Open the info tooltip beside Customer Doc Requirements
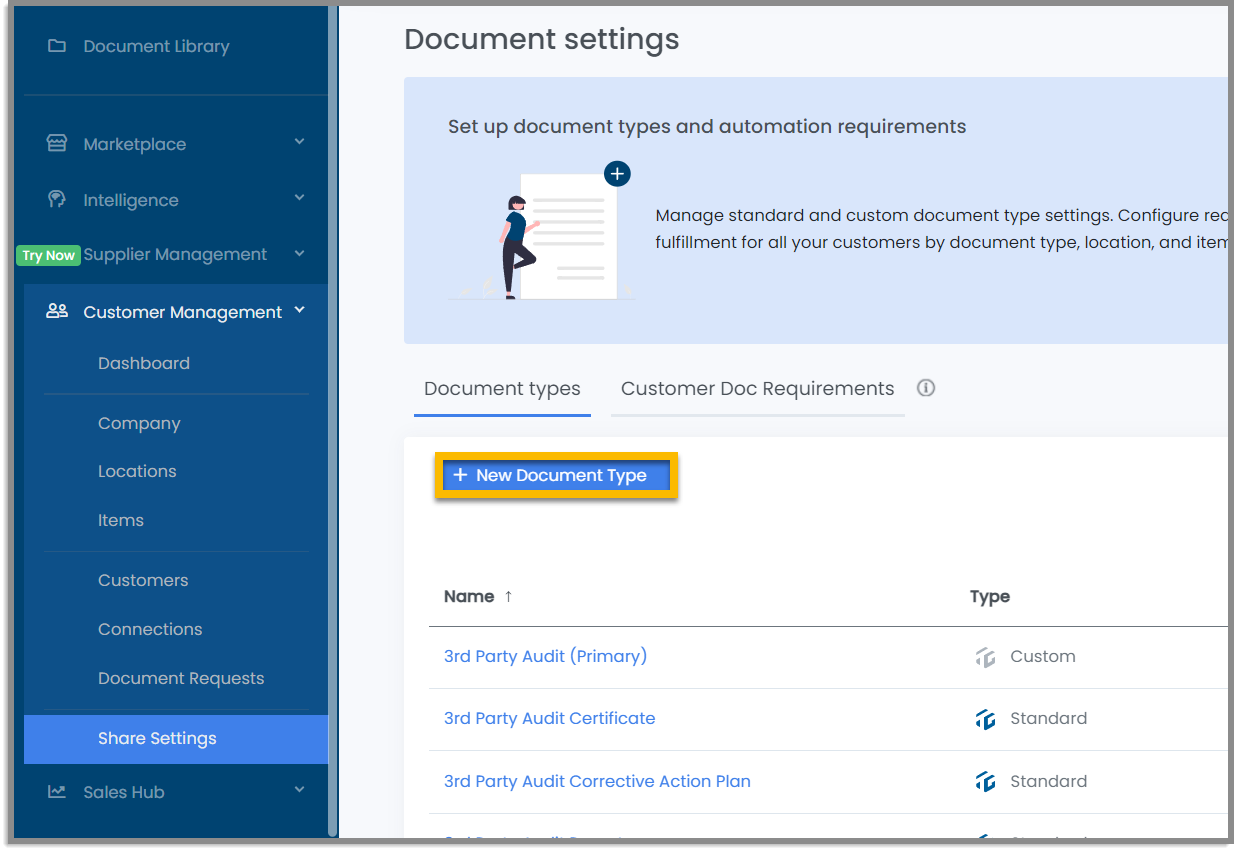Viewport: 1234px width, 852px height. click(925, 388)
